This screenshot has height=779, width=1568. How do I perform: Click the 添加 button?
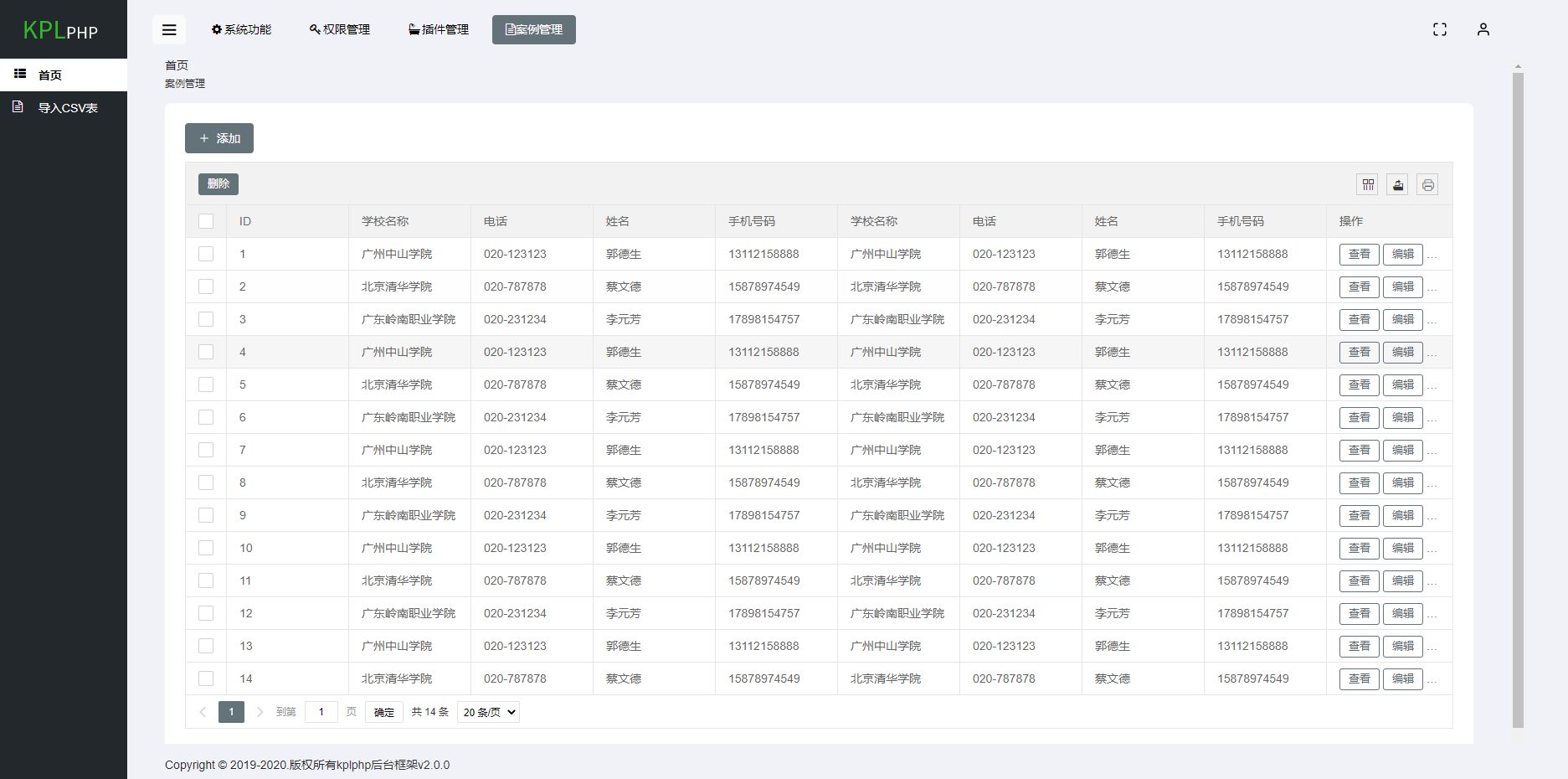click(x=219, y=138)
